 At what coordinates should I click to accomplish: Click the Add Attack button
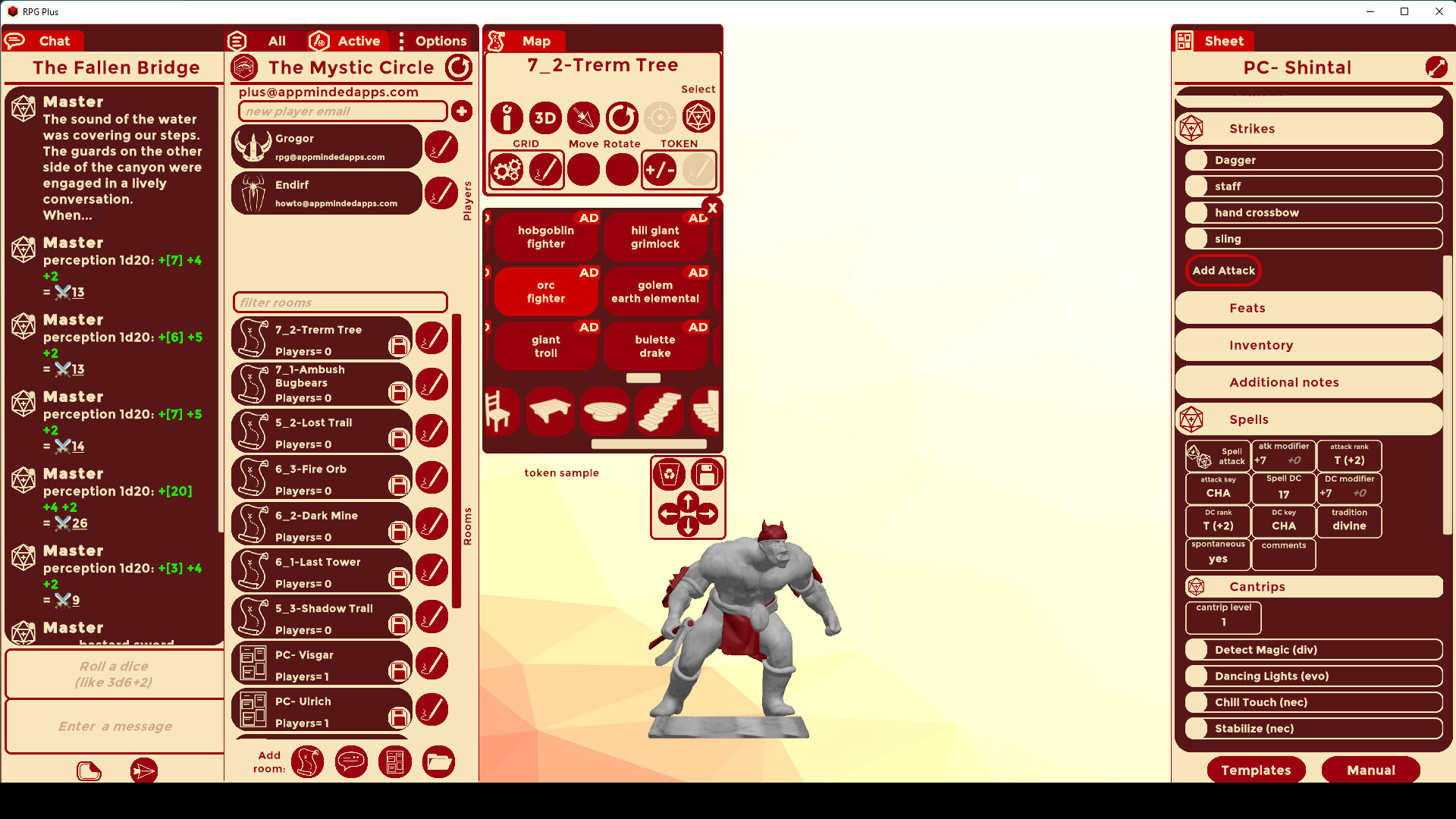point(1222,270)
